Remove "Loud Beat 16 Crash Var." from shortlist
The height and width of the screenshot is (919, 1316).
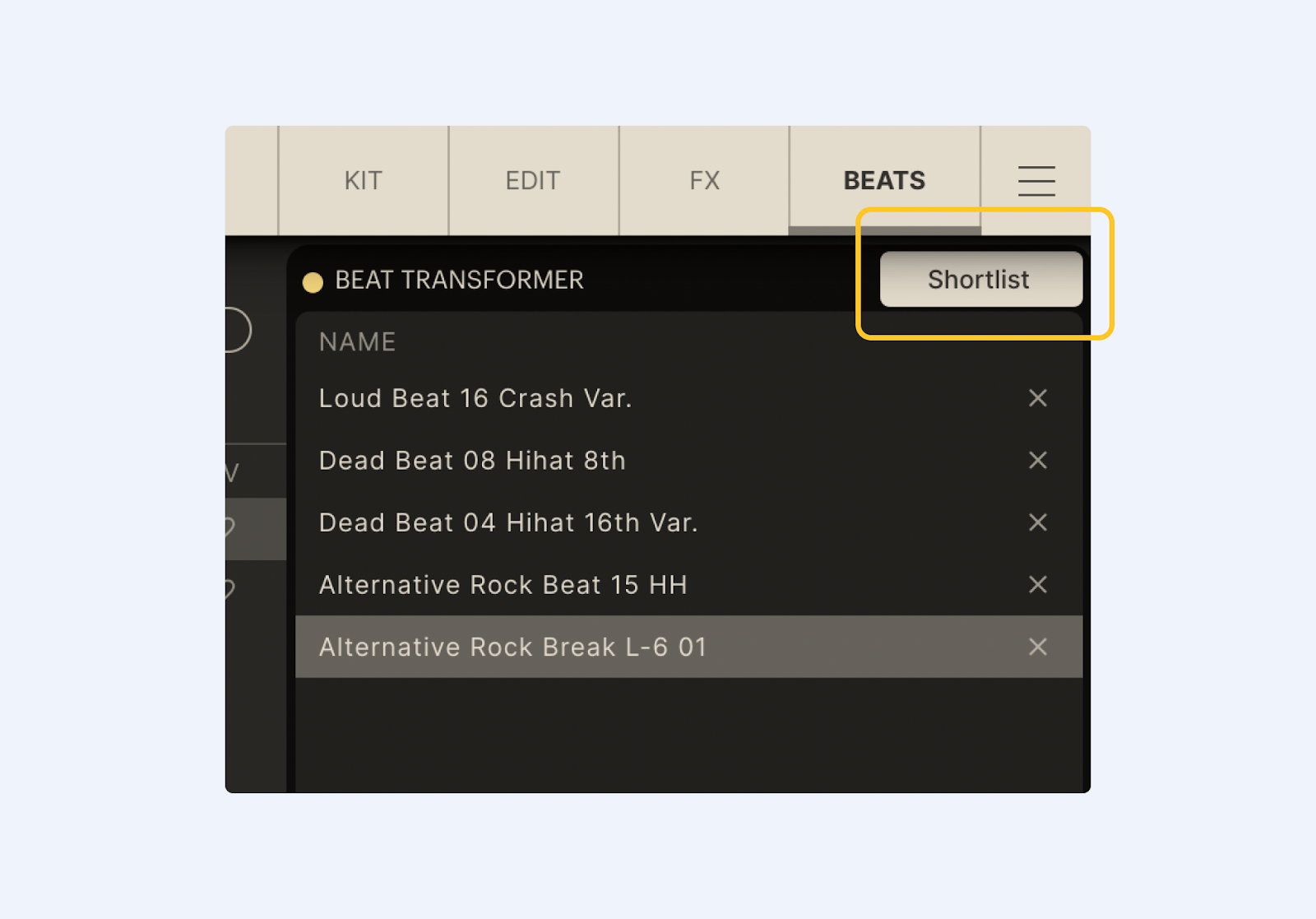click(1038, 398)
